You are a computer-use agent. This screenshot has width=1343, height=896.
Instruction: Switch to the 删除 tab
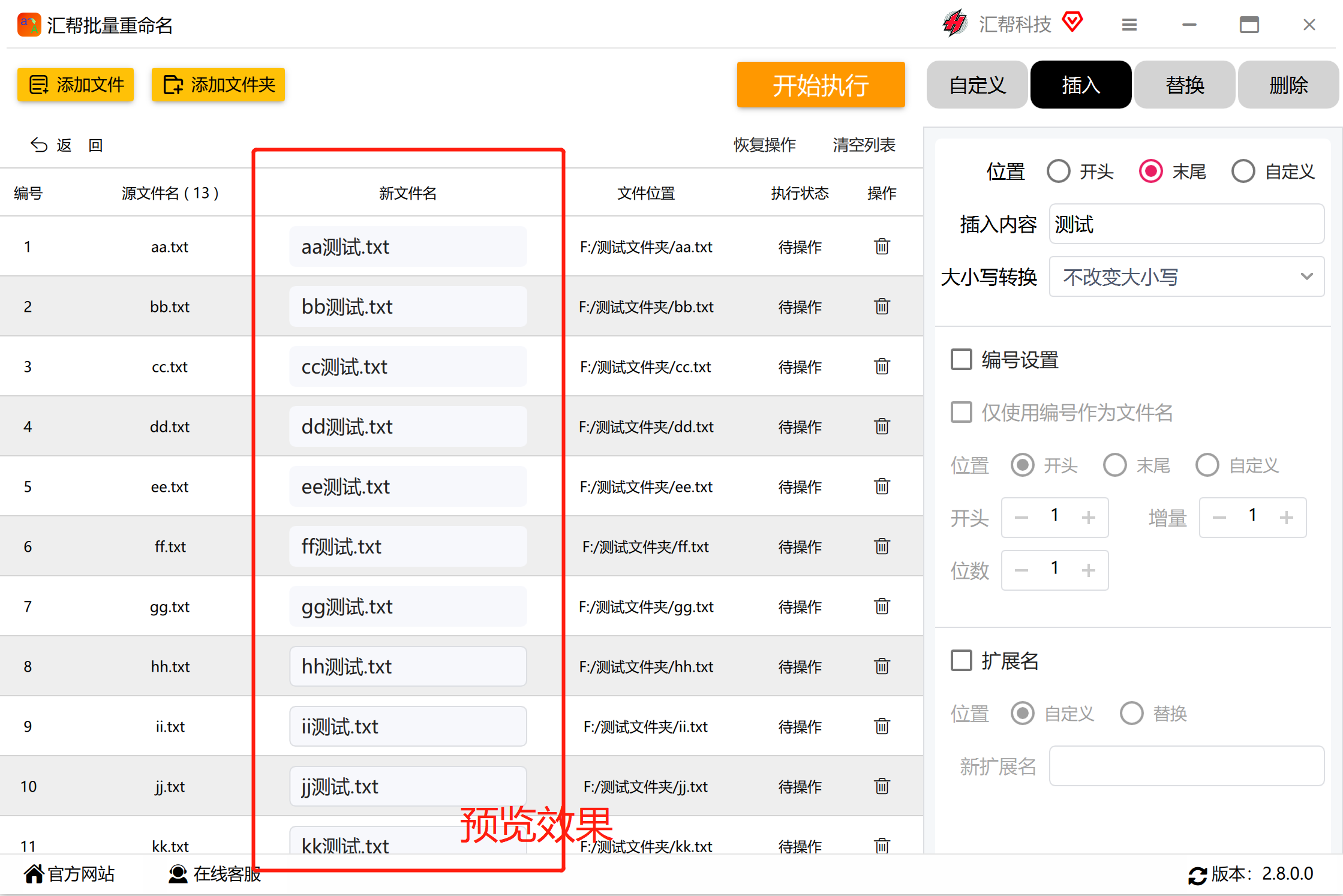tap(1288, 85)
